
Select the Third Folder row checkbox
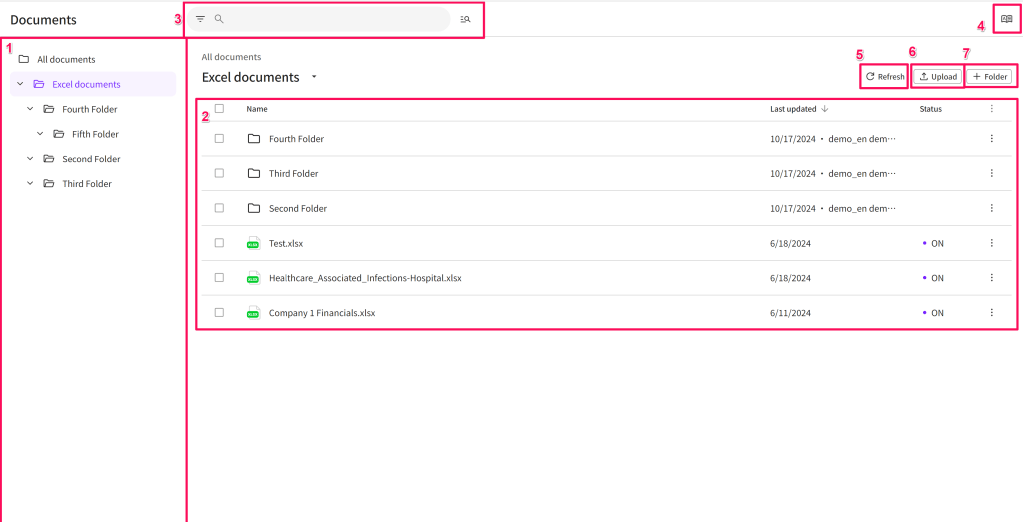[219, 174]
